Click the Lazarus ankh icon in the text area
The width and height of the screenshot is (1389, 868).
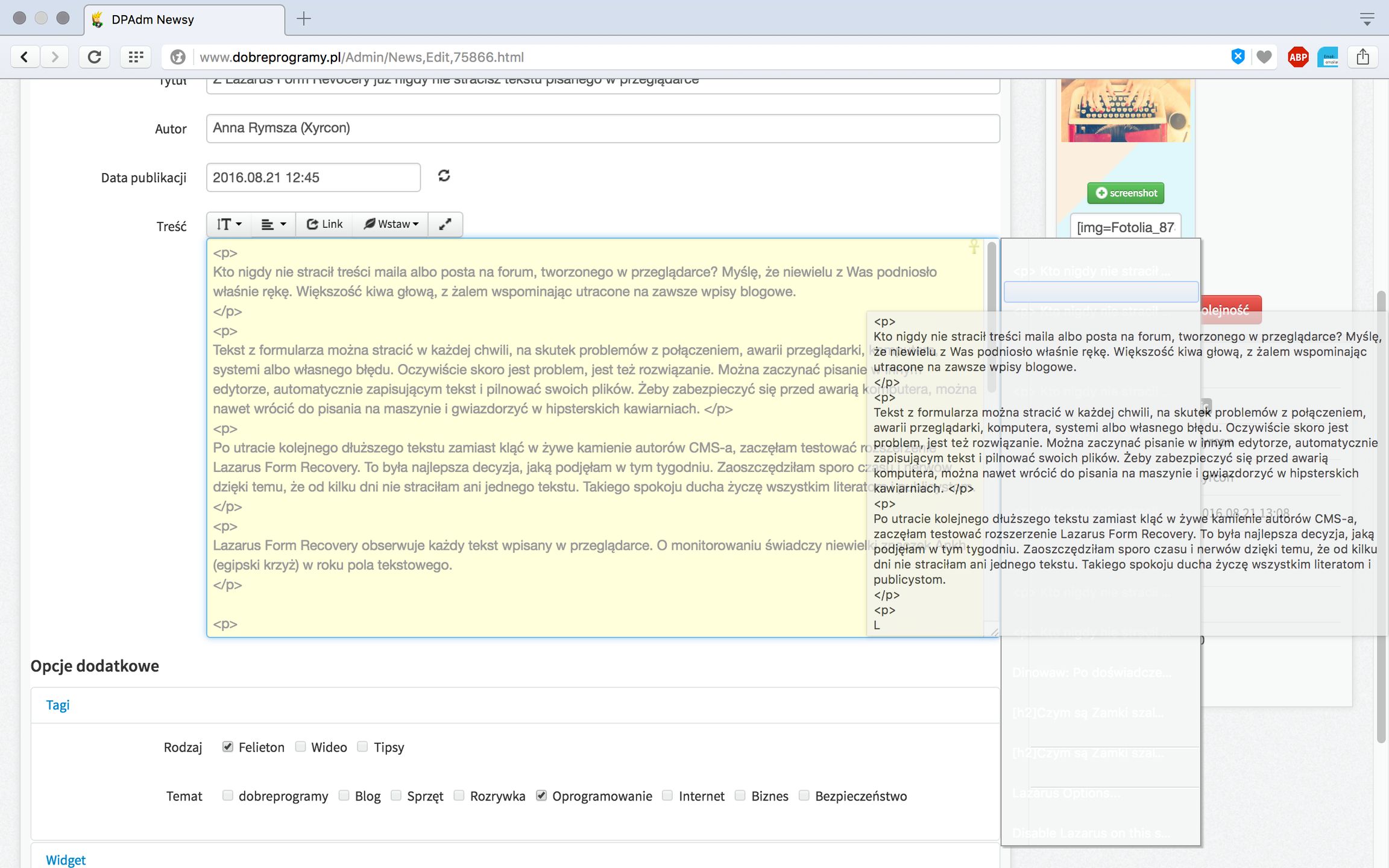click(x=973, y=247)
